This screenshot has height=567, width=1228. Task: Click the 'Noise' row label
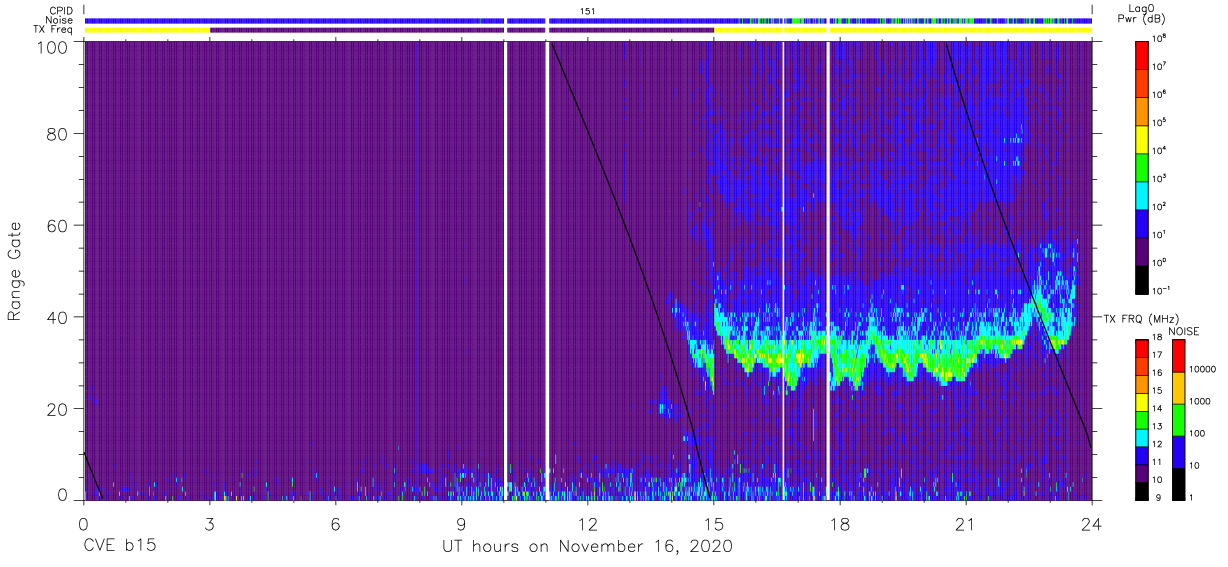point(60,20)
